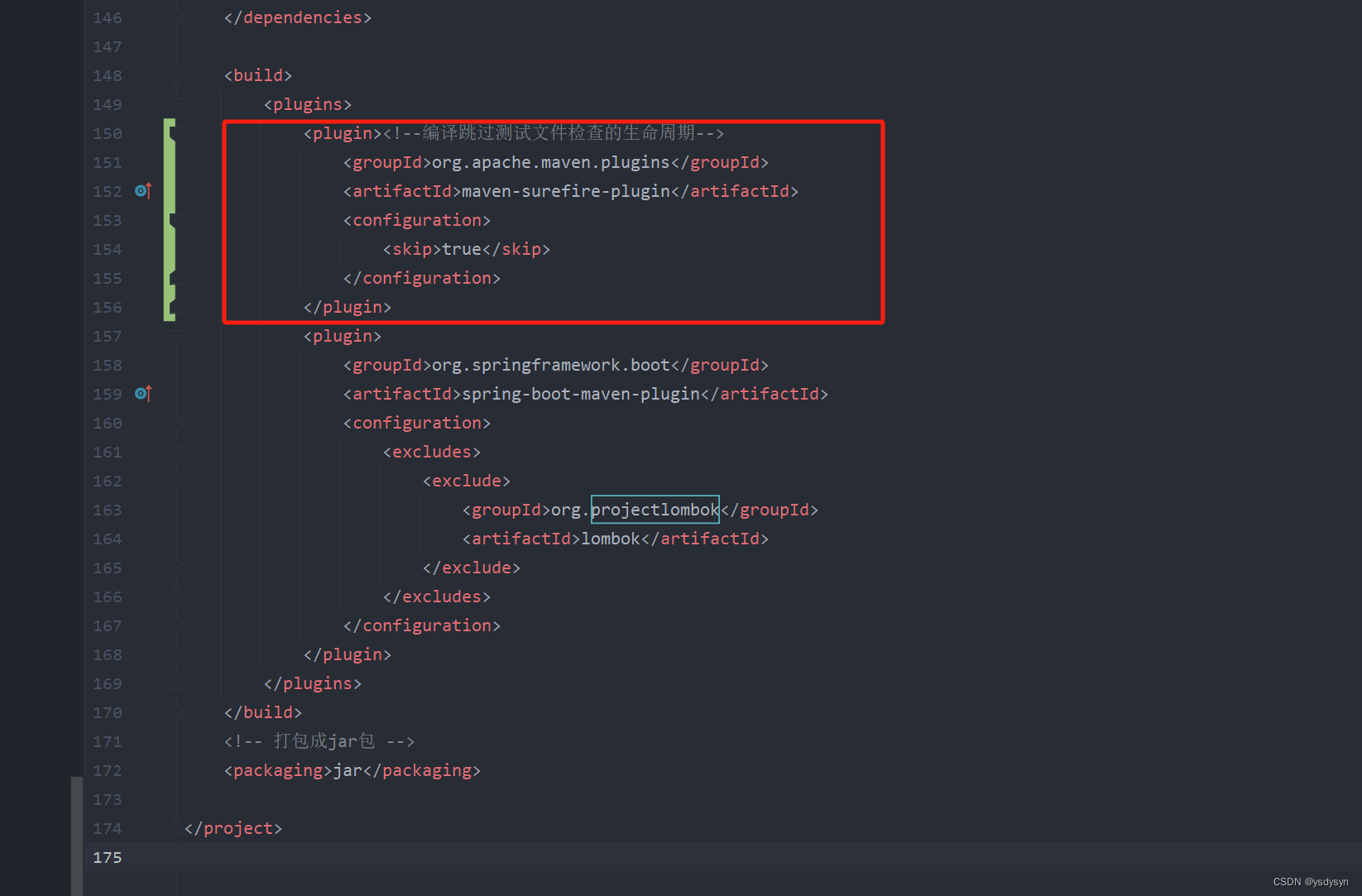1362x896 pixels.
Task: Collapse the configuration fold on line 153
Action: (176, 220)
